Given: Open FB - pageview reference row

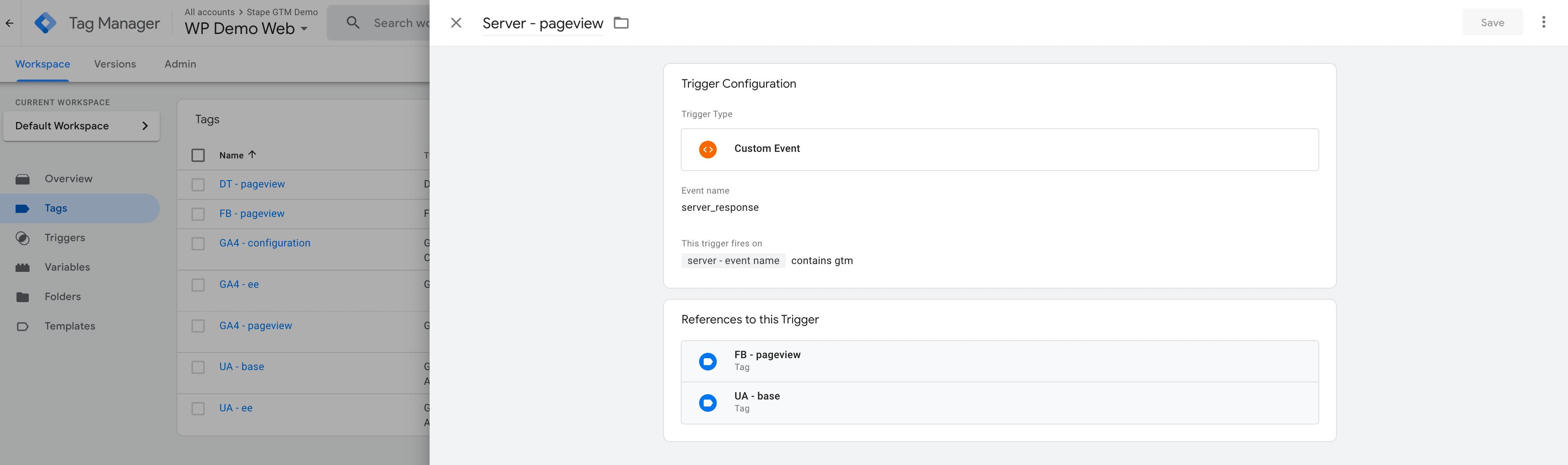Looking at the screenshot, I should [x=999, y=361].
